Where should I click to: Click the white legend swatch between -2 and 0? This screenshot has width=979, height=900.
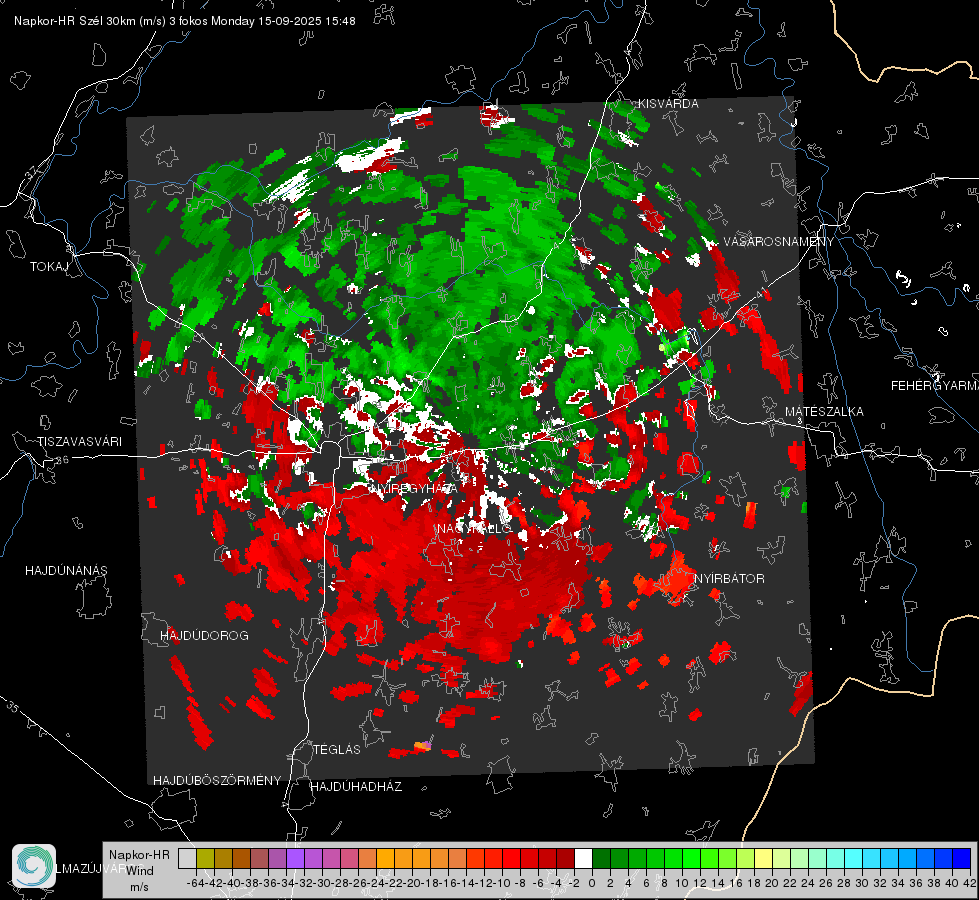click(583, 858)
